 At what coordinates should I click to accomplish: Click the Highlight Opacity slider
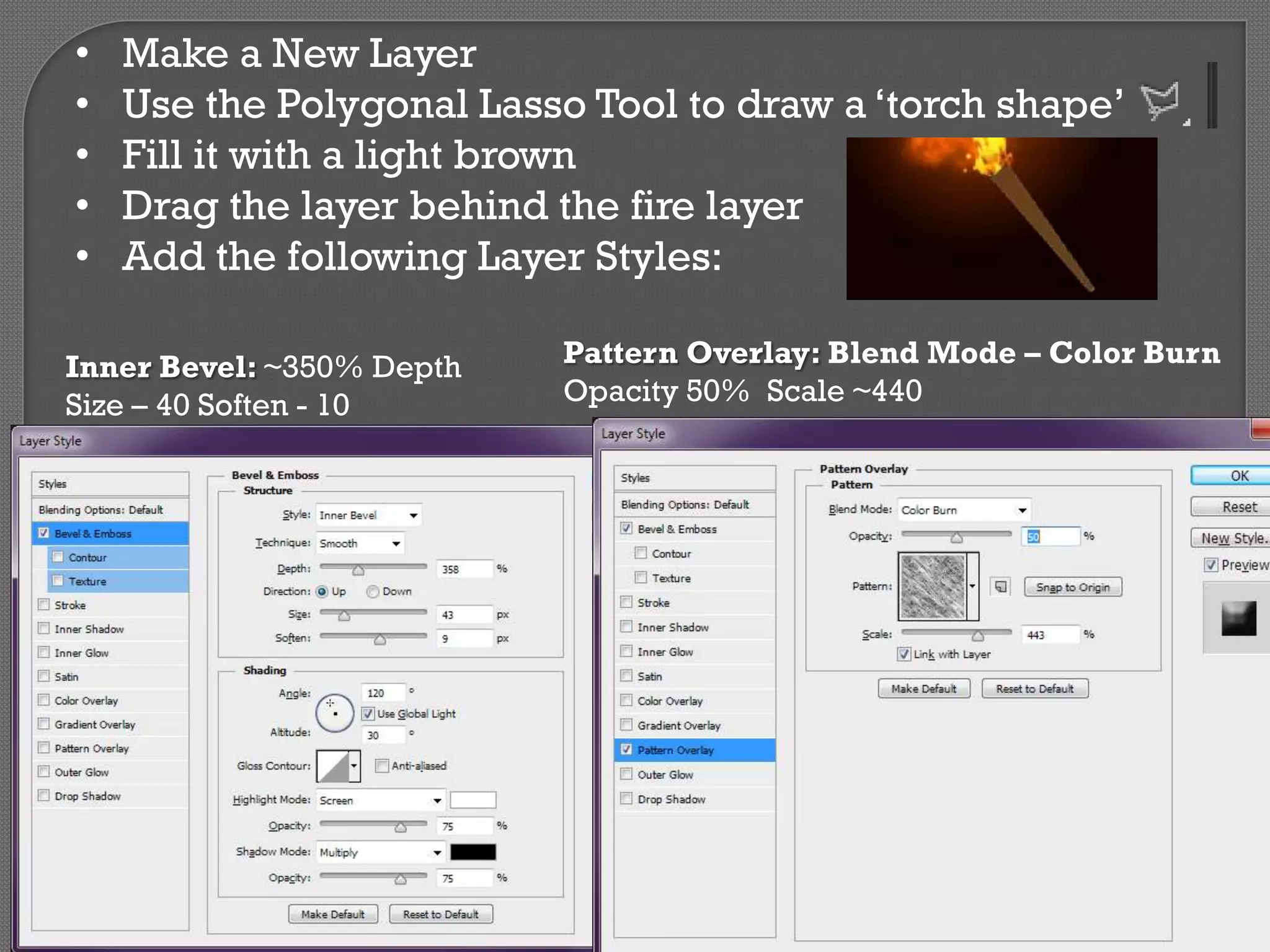pos(373,825)
